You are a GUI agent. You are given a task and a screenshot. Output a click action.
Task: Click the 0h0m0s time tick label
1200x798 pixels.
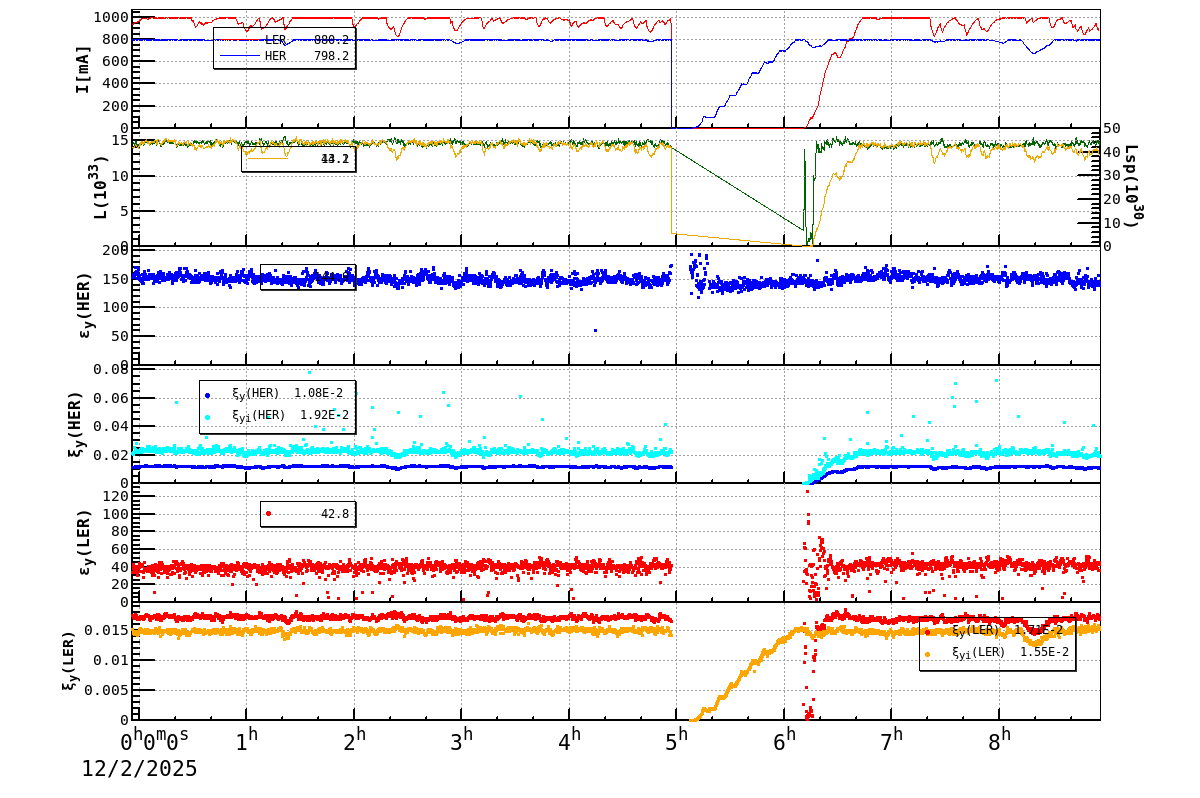click(x=155, y=740)
